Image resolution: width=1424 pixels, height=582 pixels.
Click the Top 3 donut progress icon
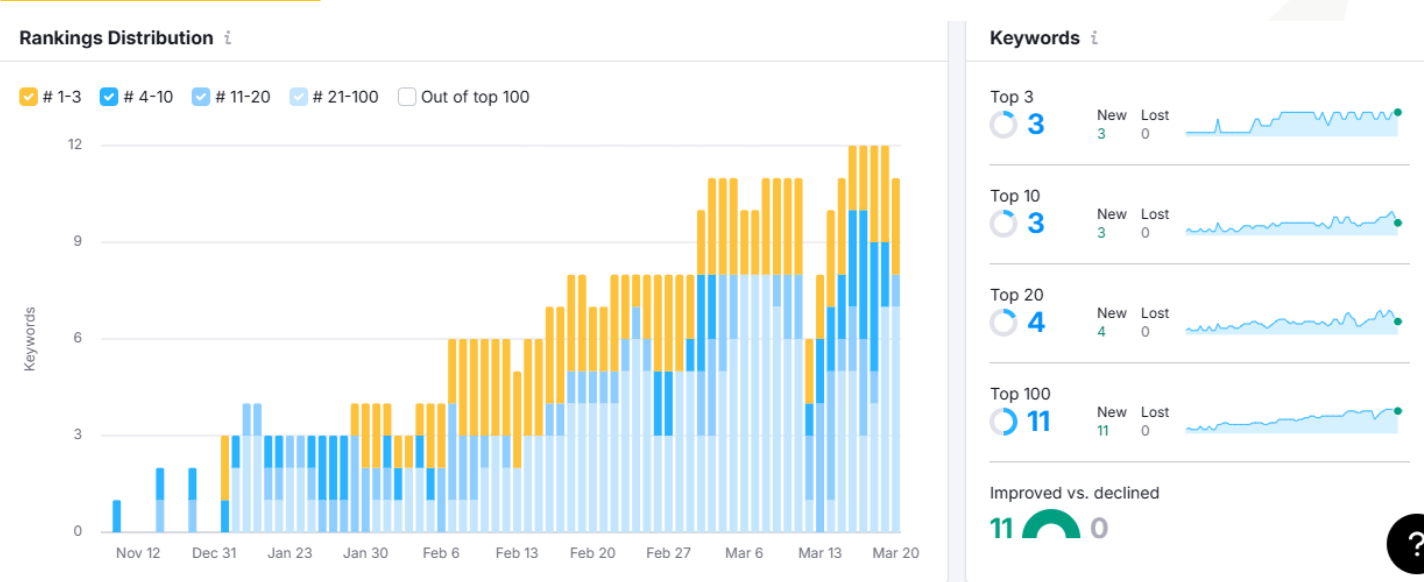[x=1003, y=124]
